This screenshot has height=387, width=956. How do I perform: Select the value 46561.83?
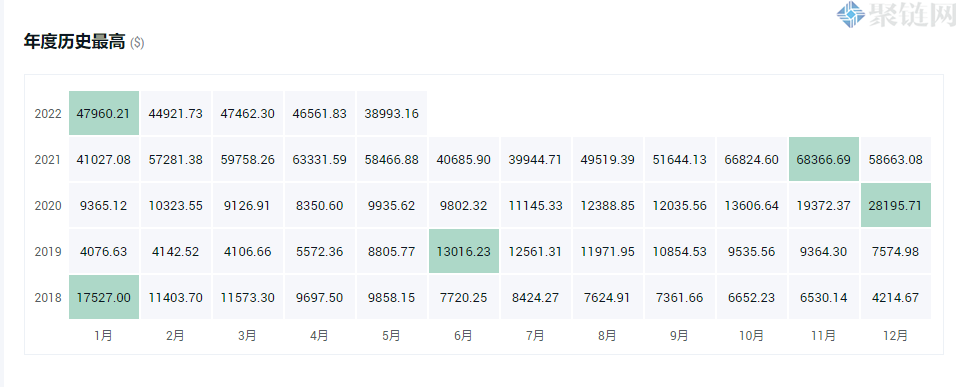click(x=319, y=113)
